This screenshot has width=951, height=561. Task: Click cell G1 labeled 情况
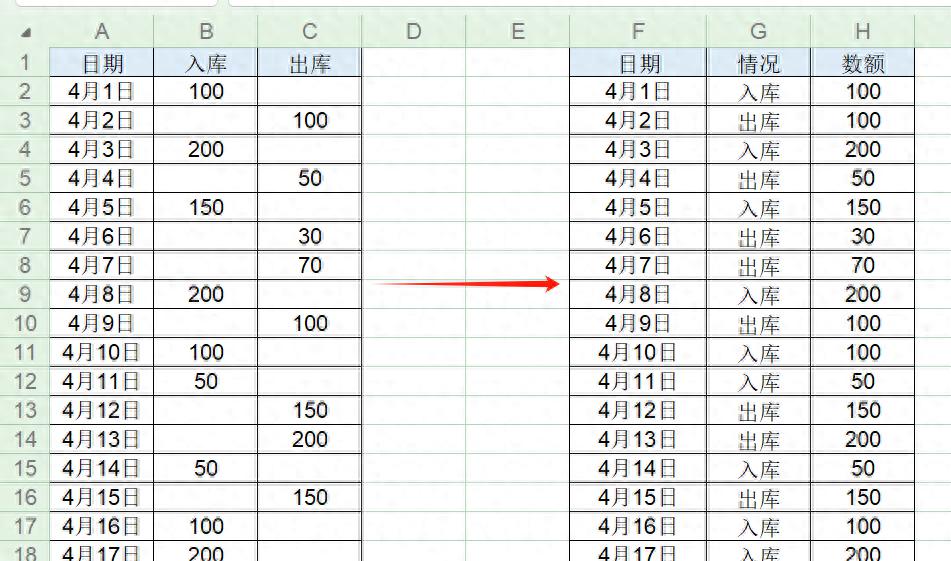(x=759, y=62)
